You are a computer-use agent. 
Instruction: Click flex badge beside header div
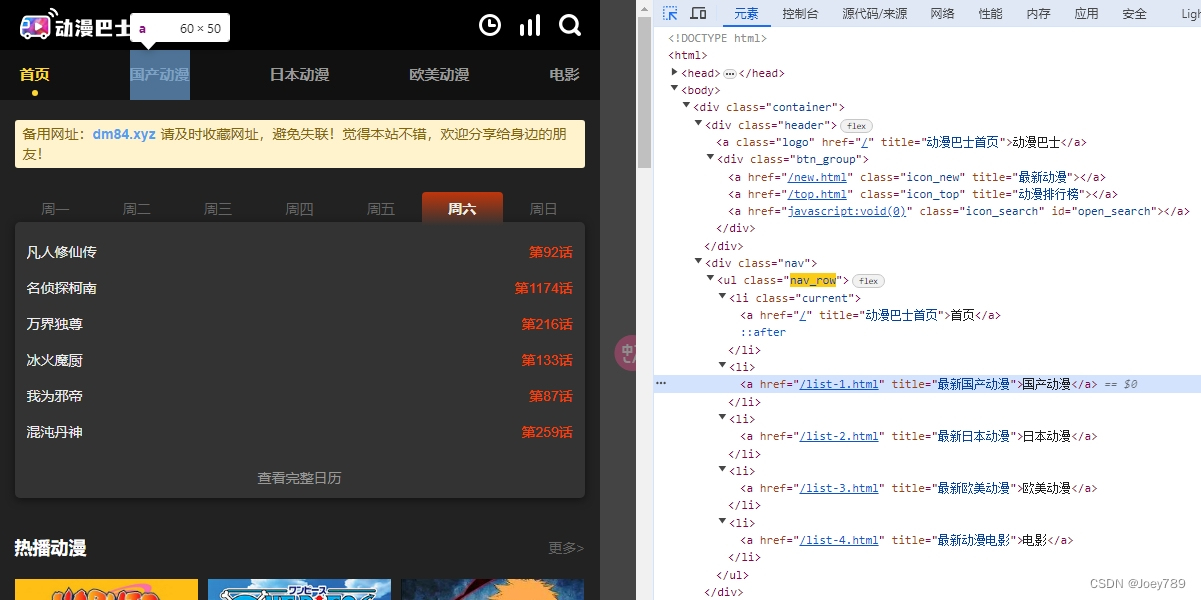pos(856,126)
